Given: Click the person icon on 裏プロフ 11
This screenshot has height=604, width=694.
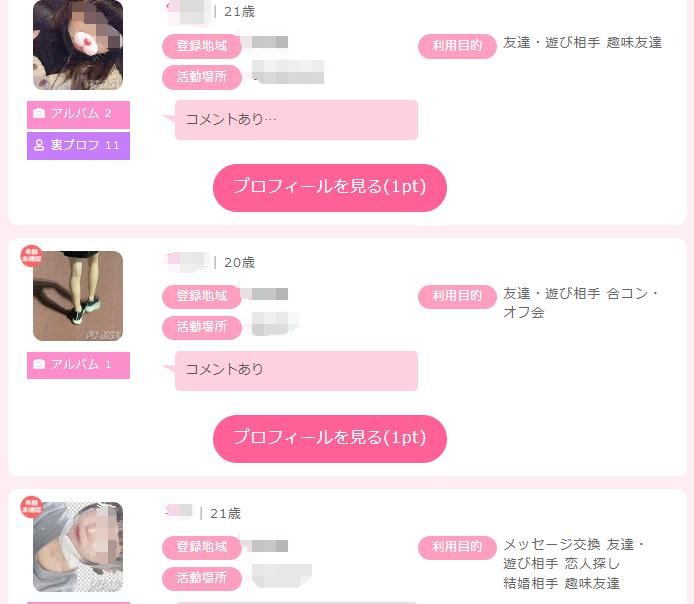Looking at the screenshot, I should tap(39, 145).
